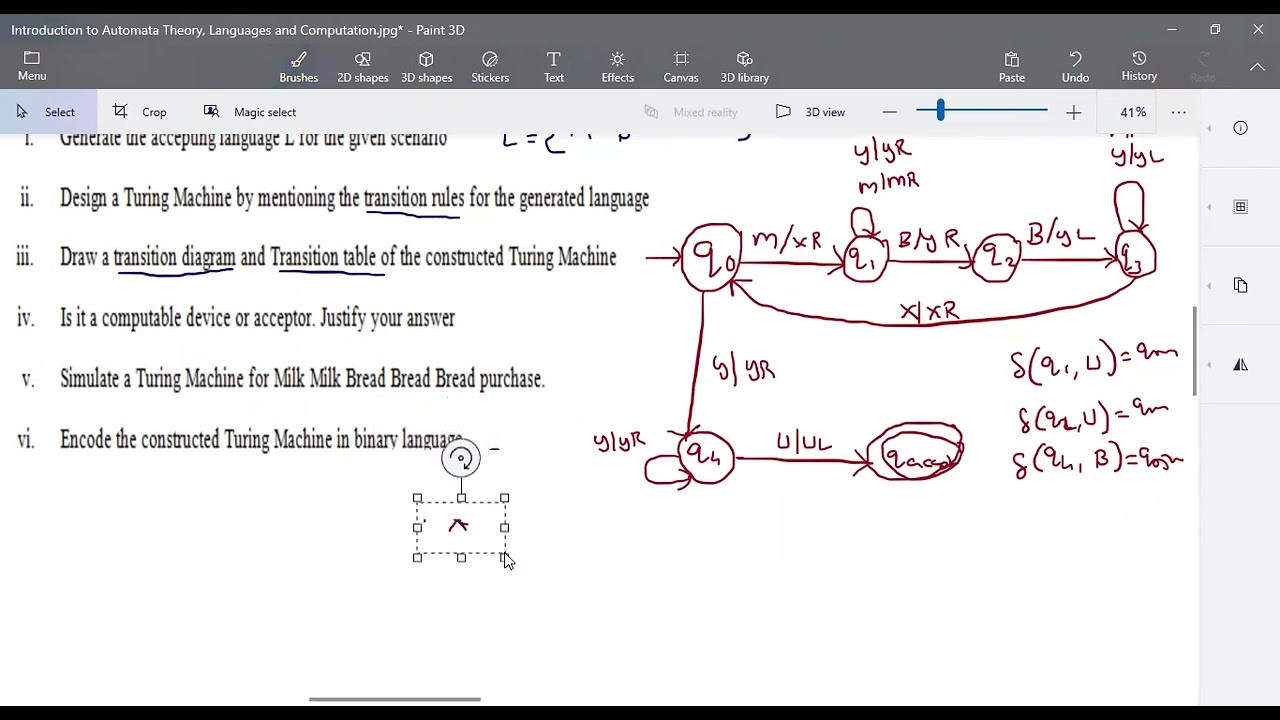This screenshot has height=720, width=1280.
Task: Click 'Encode the constructed Turing Machine' line vi
Action: (x=261, y=439)
